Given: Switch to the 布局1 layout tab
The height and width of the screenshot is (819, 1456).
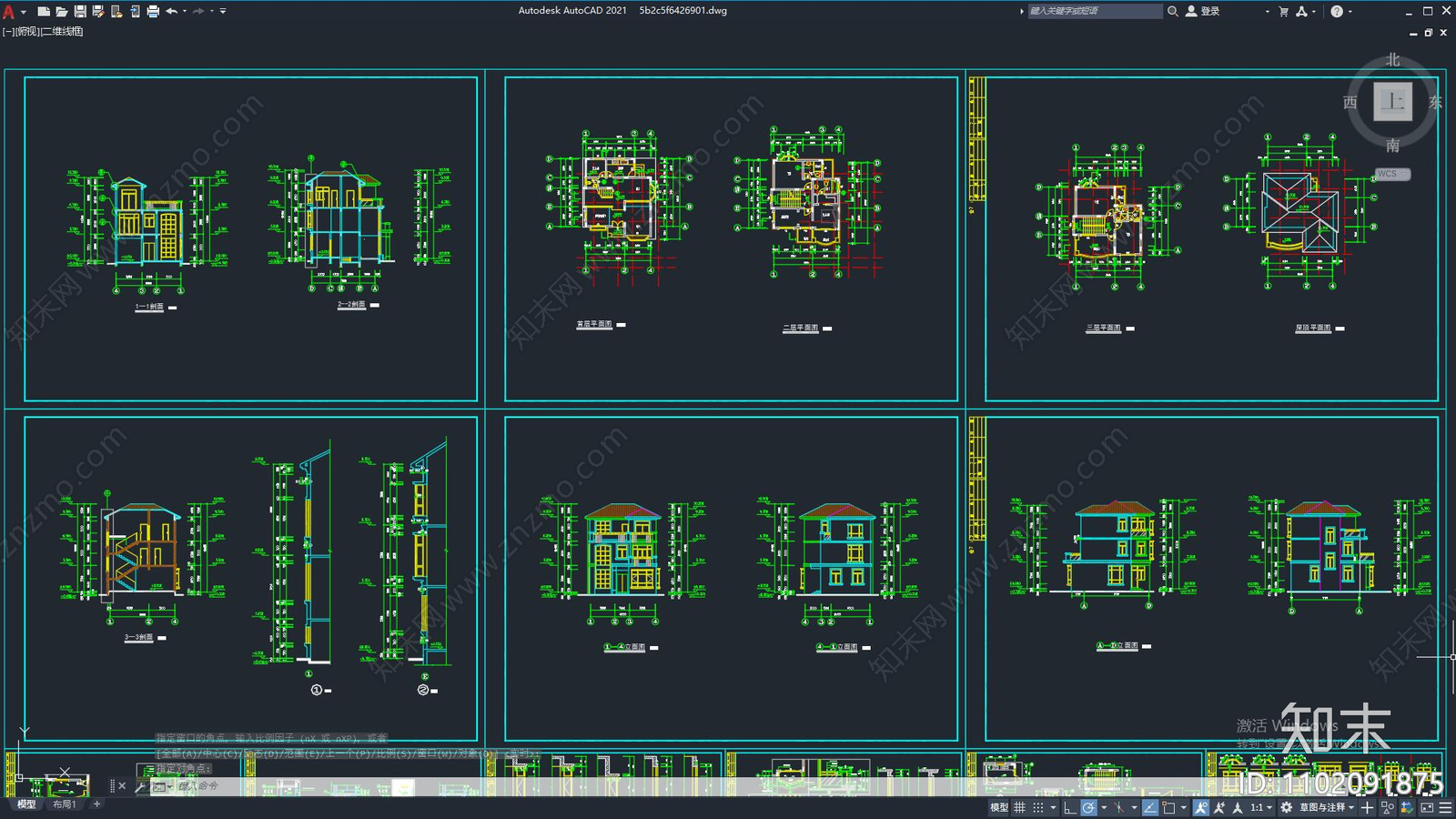Looking at the screenshot, I should (65, 804).
